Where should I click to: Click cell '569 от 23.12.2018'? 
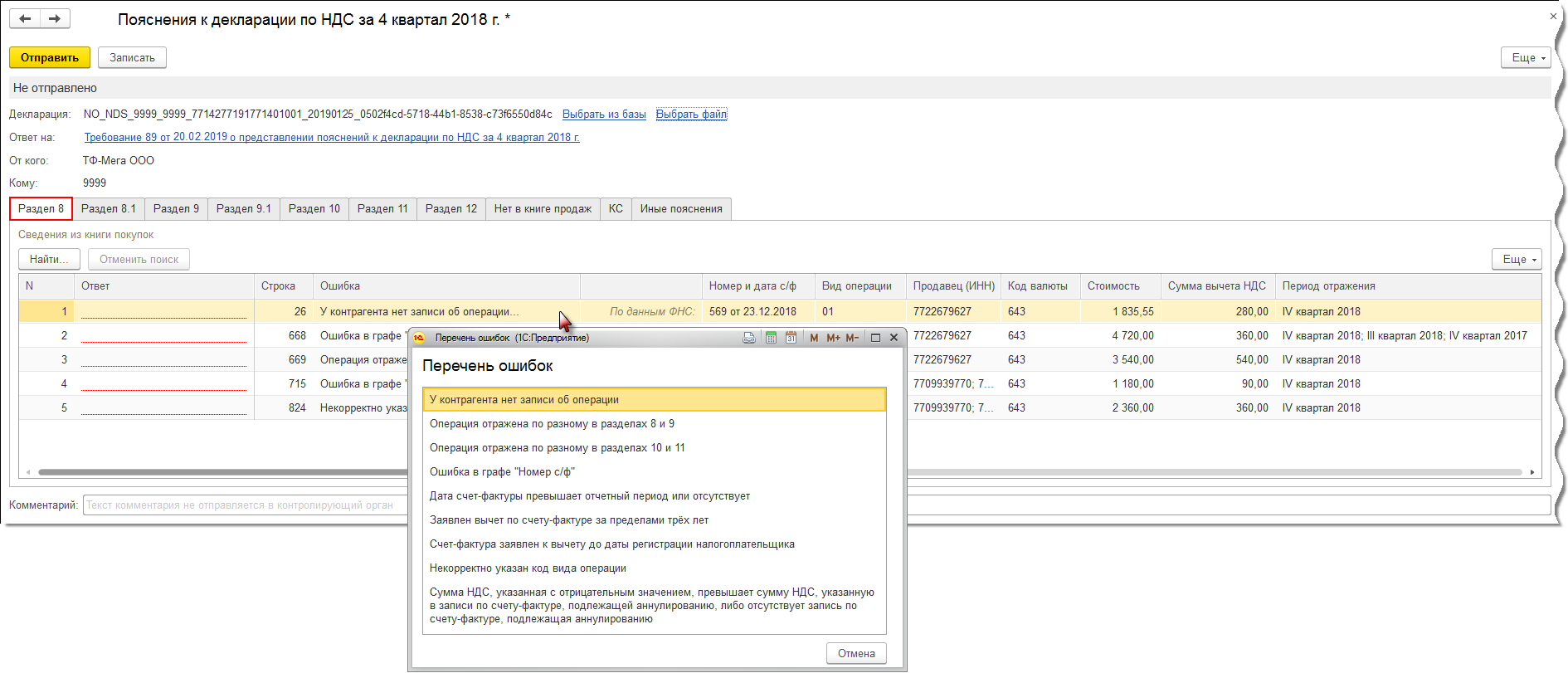point(758,311)
